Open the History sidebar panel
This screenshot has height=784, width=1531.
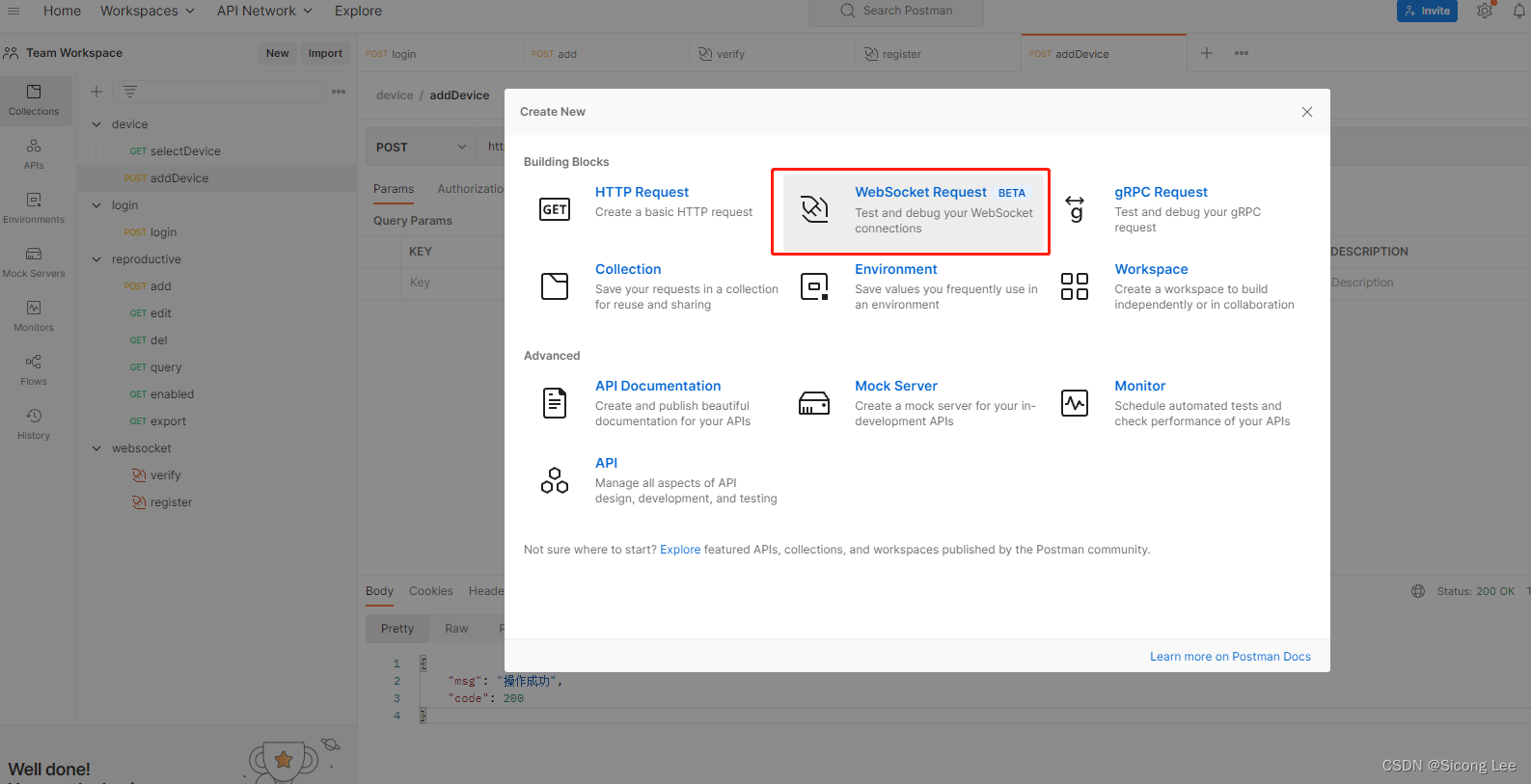coord(34,424)
